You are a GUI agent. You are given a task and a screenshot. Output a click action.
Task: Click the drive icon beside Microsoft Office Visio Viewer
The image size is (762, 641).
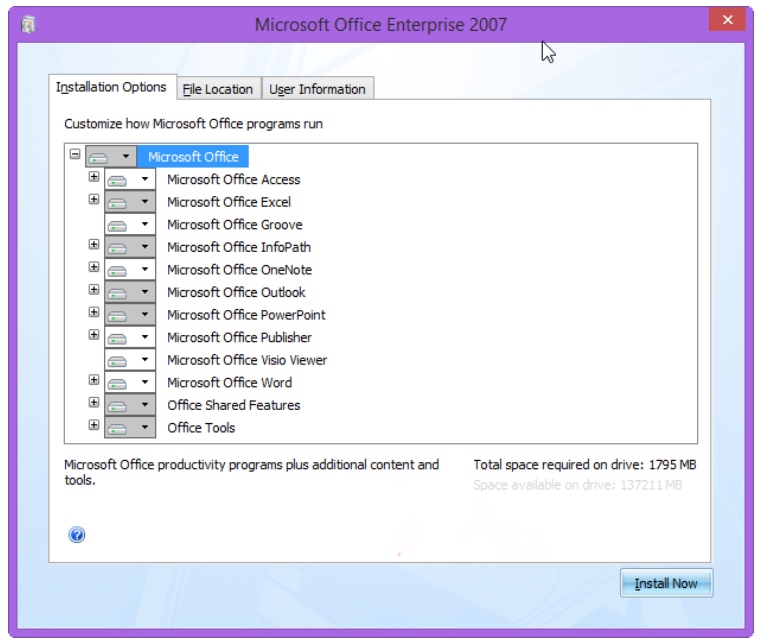(x=118, y=360)
